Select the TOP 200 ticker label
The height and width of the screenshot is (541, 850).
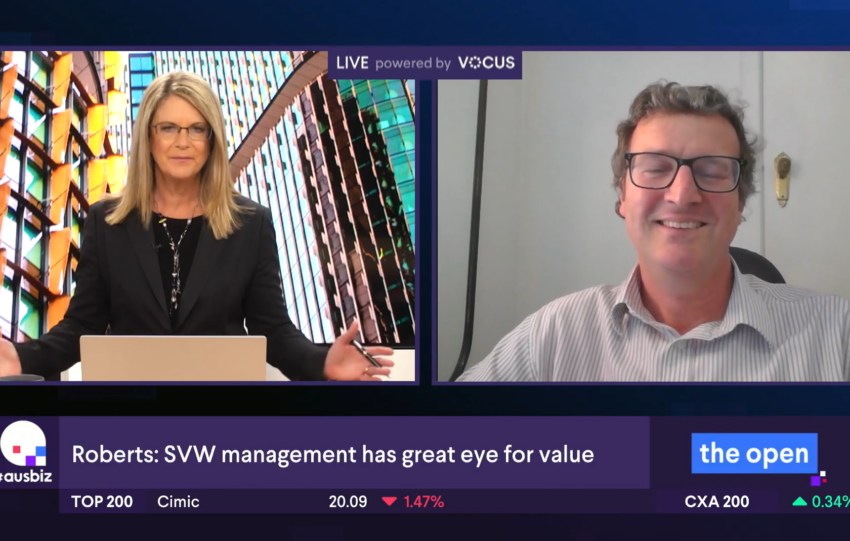point(102,502)
